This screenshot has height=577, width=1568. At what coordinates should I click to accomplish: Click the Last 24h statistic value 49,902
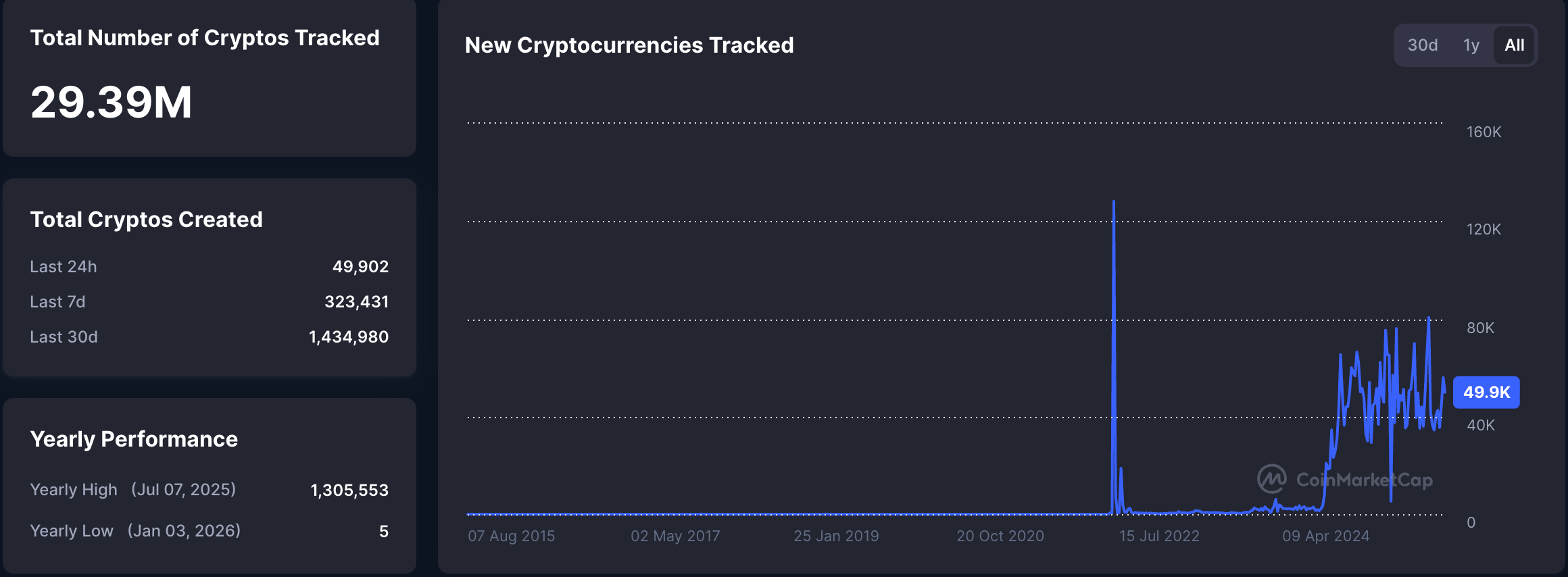click(360, 266)
